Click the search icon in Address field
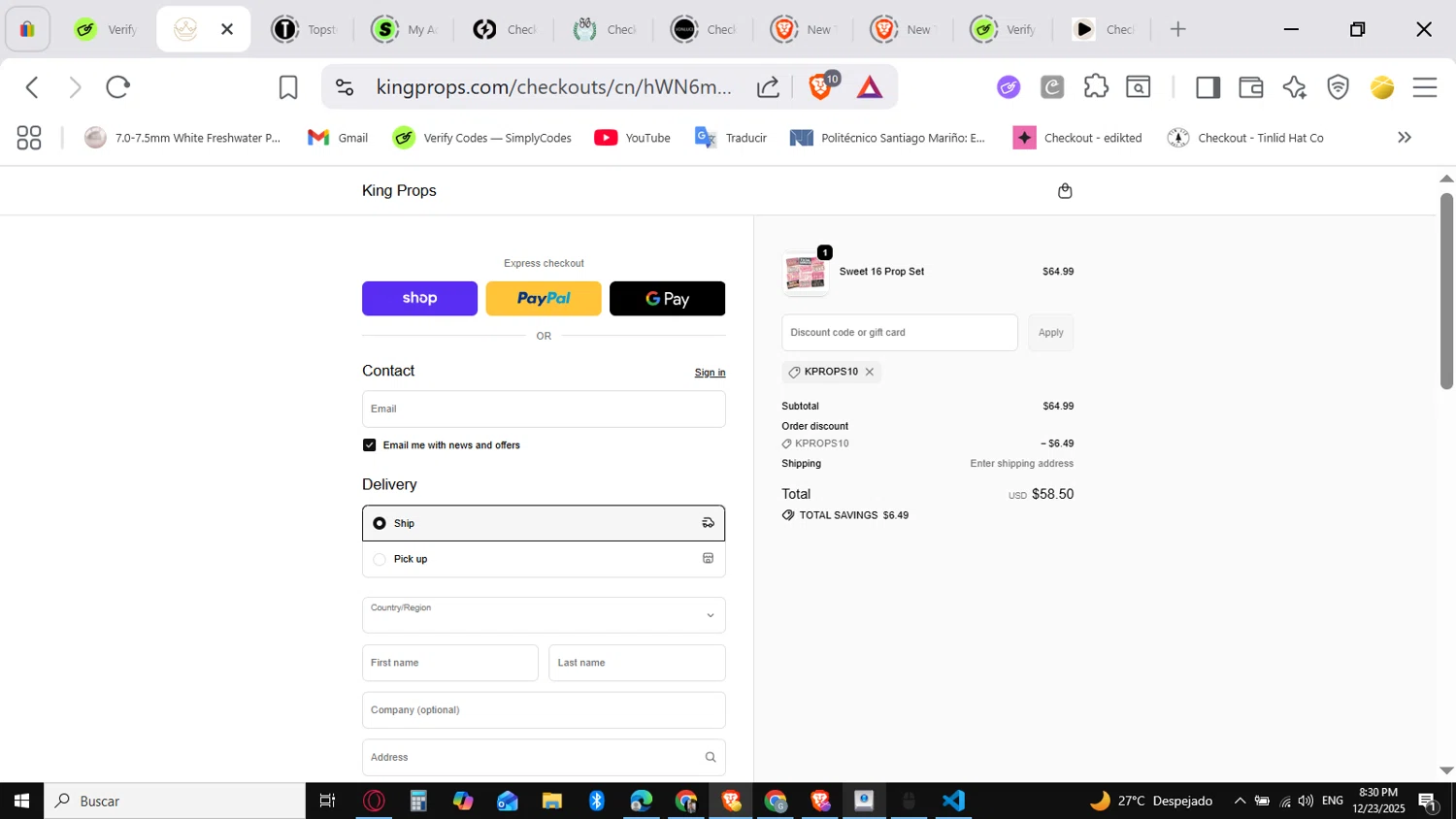 (x=710, y=757)
